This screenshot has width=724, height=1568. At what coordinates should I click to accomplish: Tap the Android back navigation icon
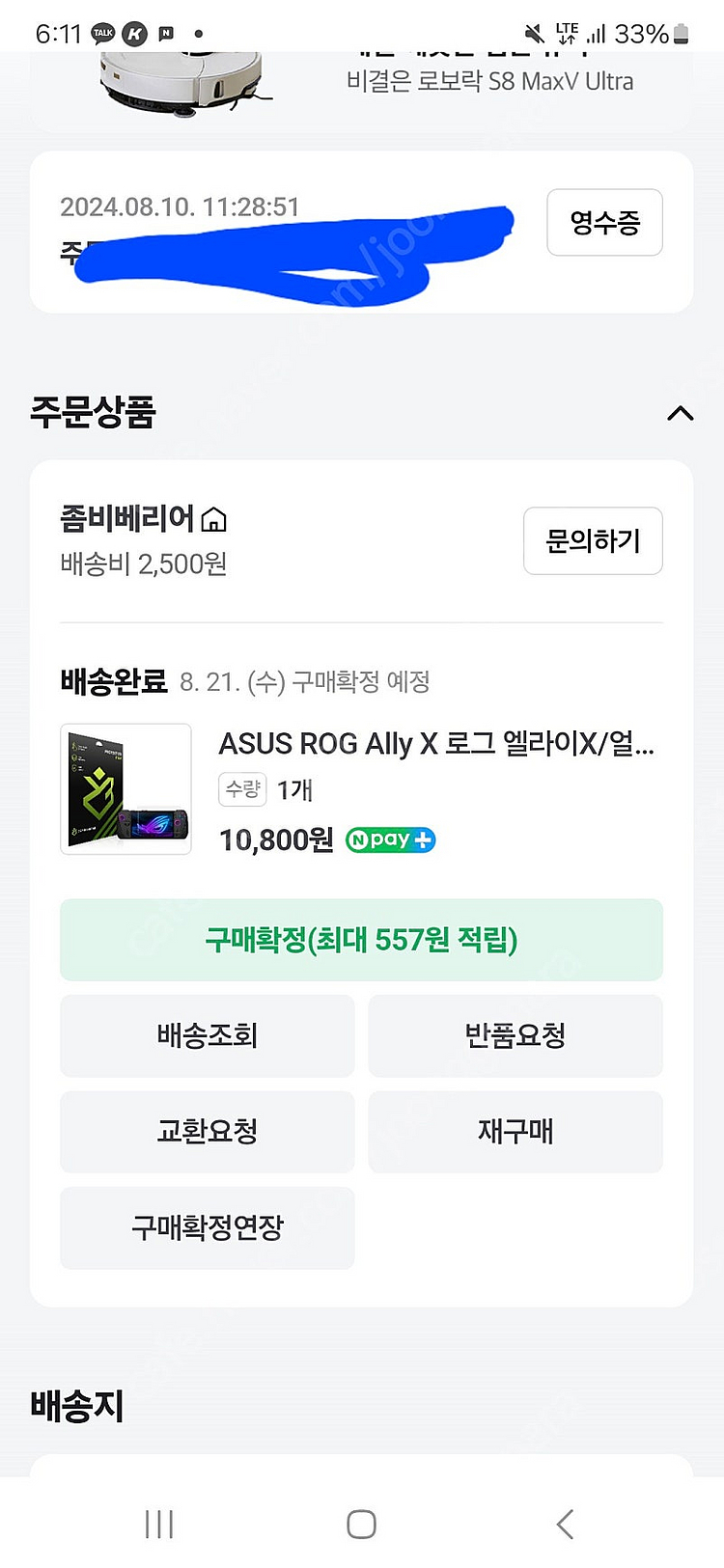pos(565,1524)
